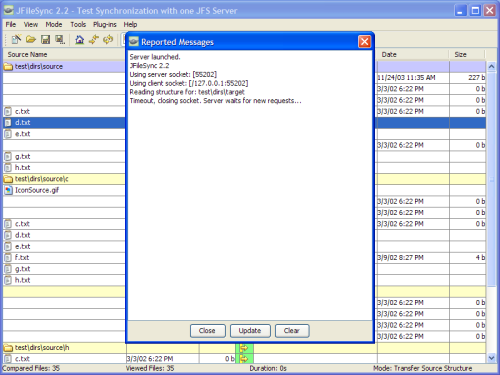This screenshot has width=500, height=375.
Task: Open the Help menu
Action: 130,24
